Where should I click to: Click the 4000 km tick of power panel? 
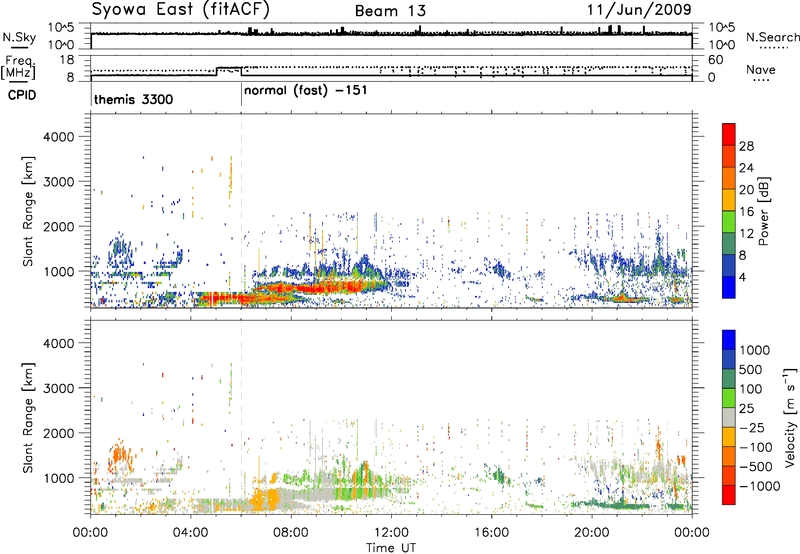pyautogui.click(x=58, y=137)
